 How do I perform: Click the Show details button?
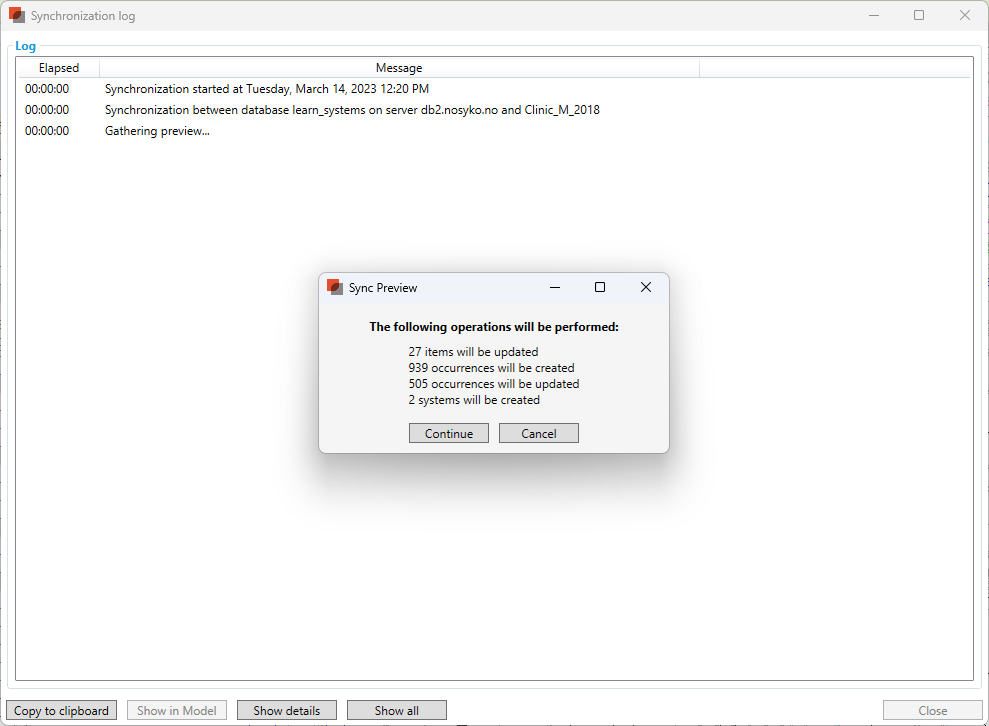287,710
